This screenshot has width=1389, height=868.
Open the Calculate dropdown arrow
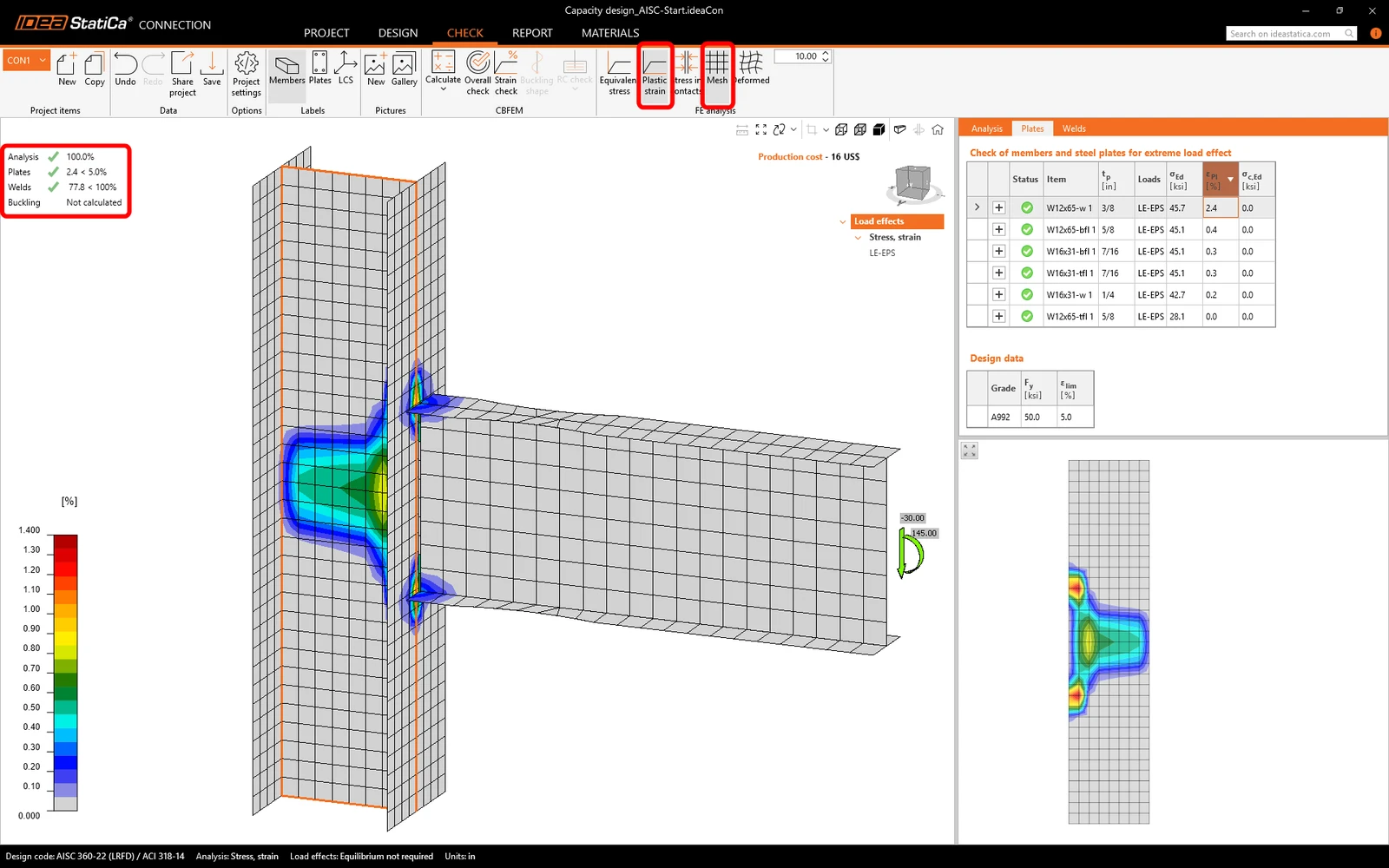(x=443, y=89)
